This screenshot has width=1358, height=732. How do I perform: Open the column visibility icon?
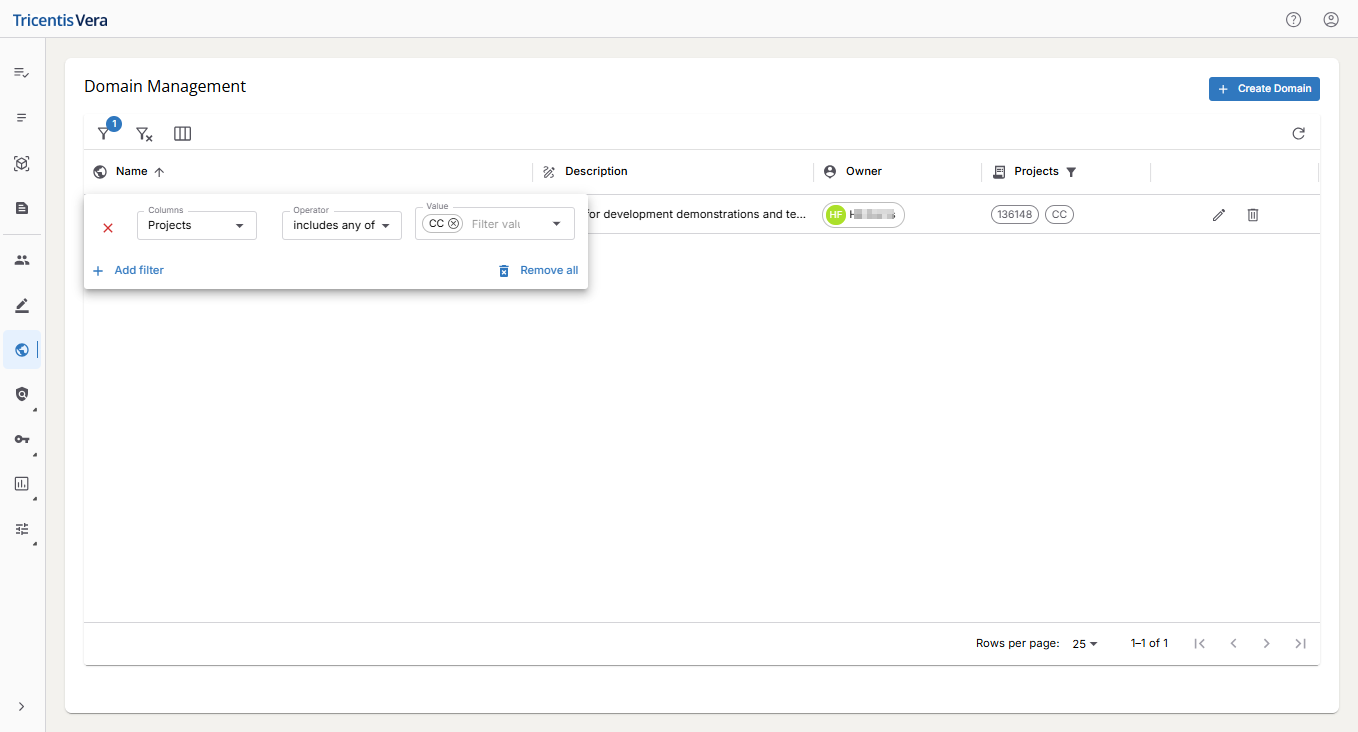[x=182, y=134]
